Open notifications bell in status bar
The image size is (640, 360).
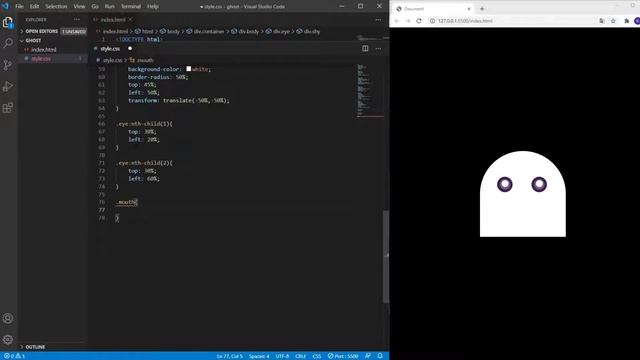(380, 356)
